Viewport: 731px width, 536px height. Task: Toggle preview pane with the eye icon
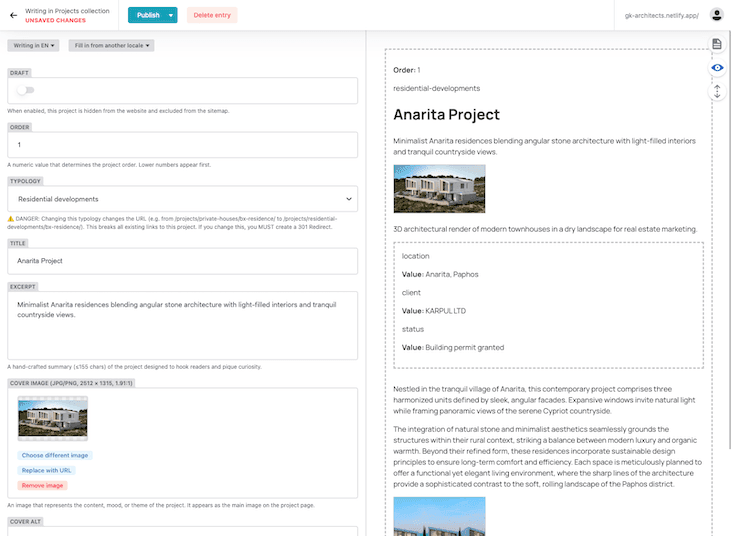717,68
